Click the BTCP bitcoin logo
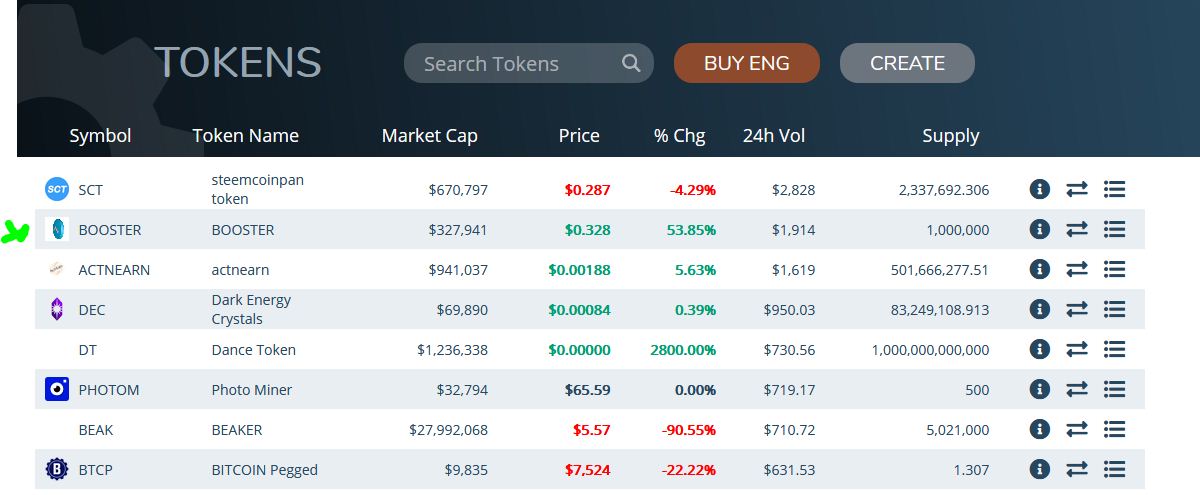Image resolution: width=1200 pixels, height=495 pixels. 57,469
